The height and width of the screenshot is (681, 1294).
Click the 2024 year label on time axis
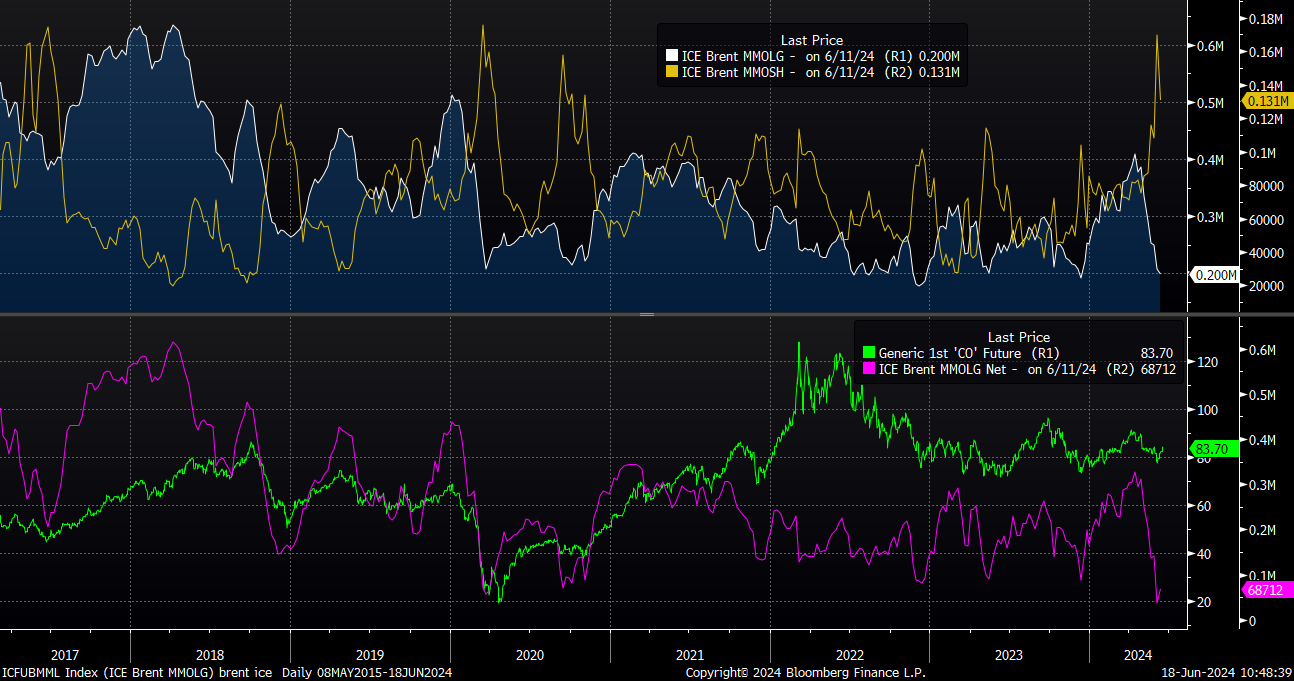click(x=1137, y=654)
